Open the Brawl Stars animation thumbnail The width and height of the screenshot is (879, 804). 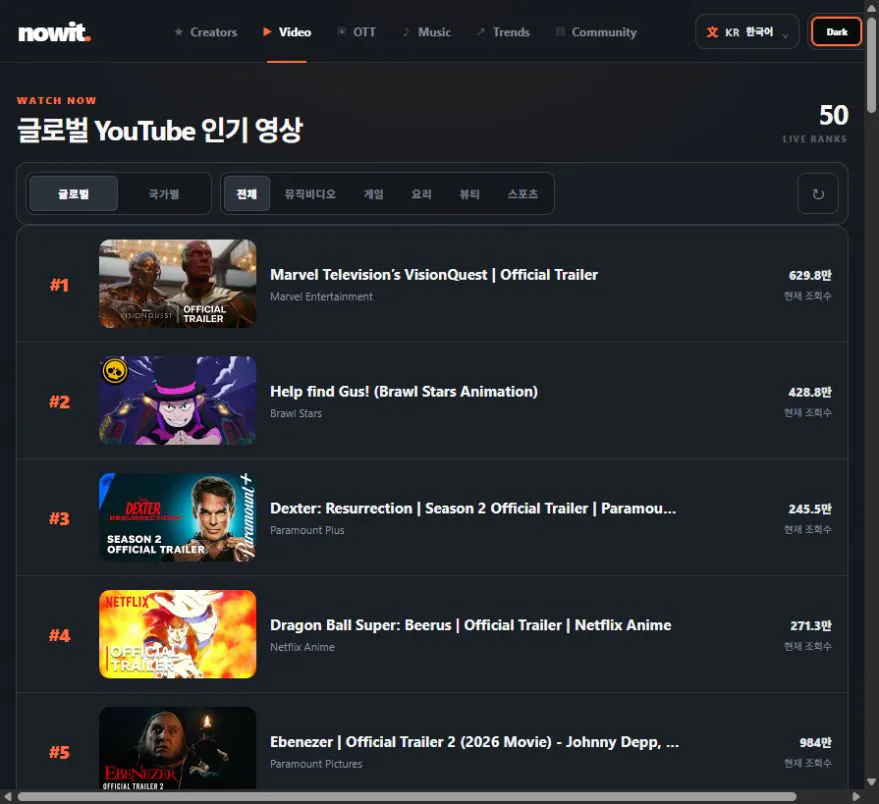pyautogui.click(x=178, y=400)
